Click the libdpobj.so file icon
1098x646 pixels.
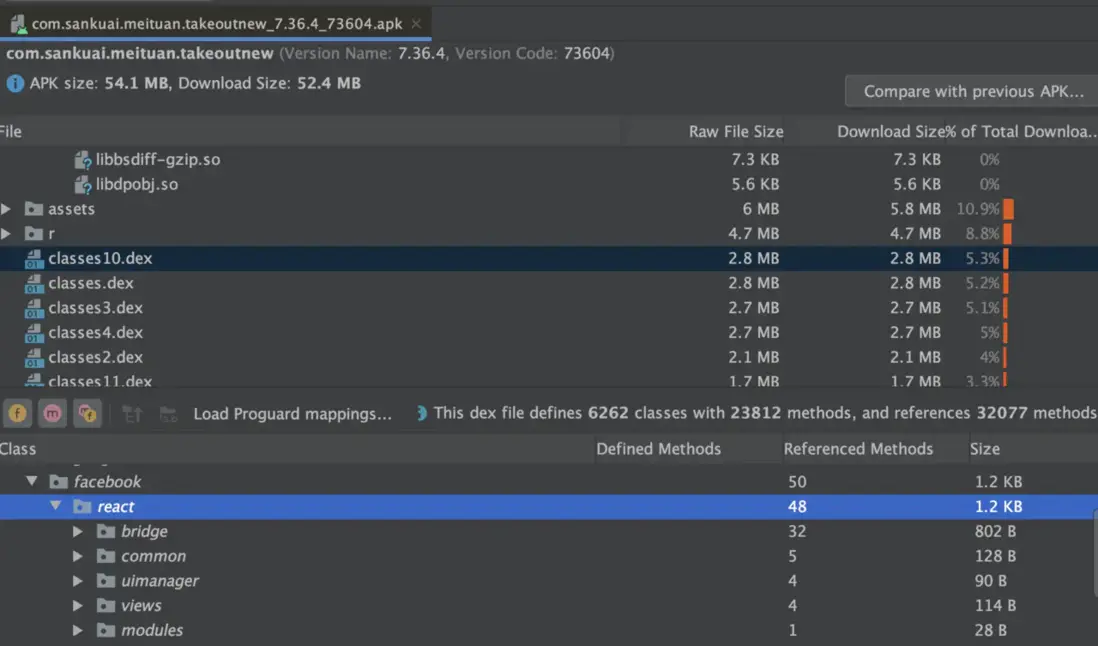pyautogui.click(x=83, y=184)
